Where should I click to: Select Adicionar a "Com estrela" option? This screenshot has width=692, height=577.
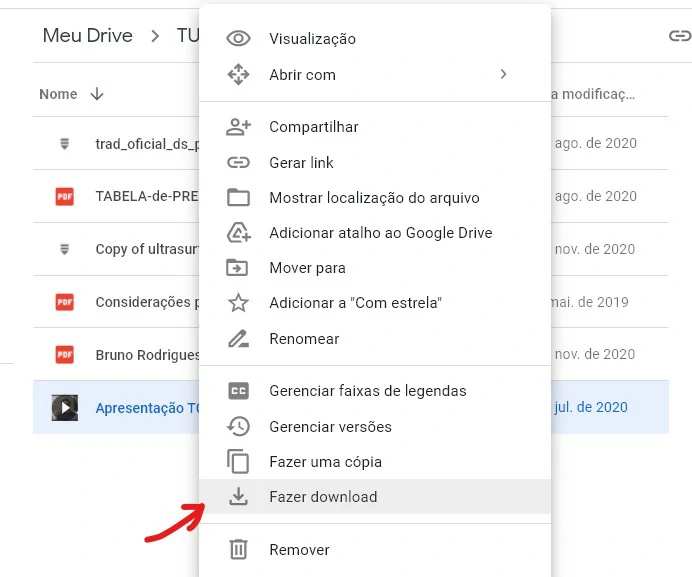(x=375, y=303)
